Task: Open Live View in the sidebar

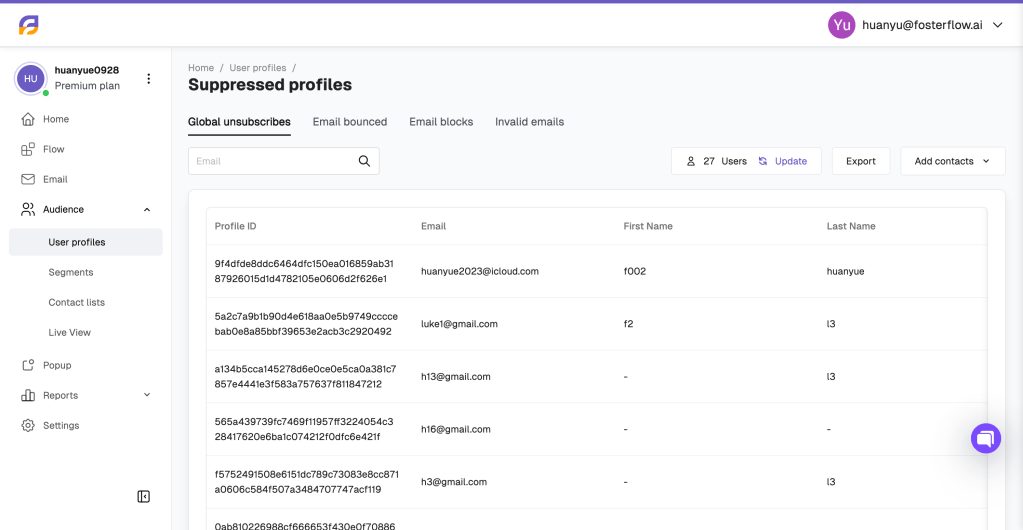Action: point(69,332)
